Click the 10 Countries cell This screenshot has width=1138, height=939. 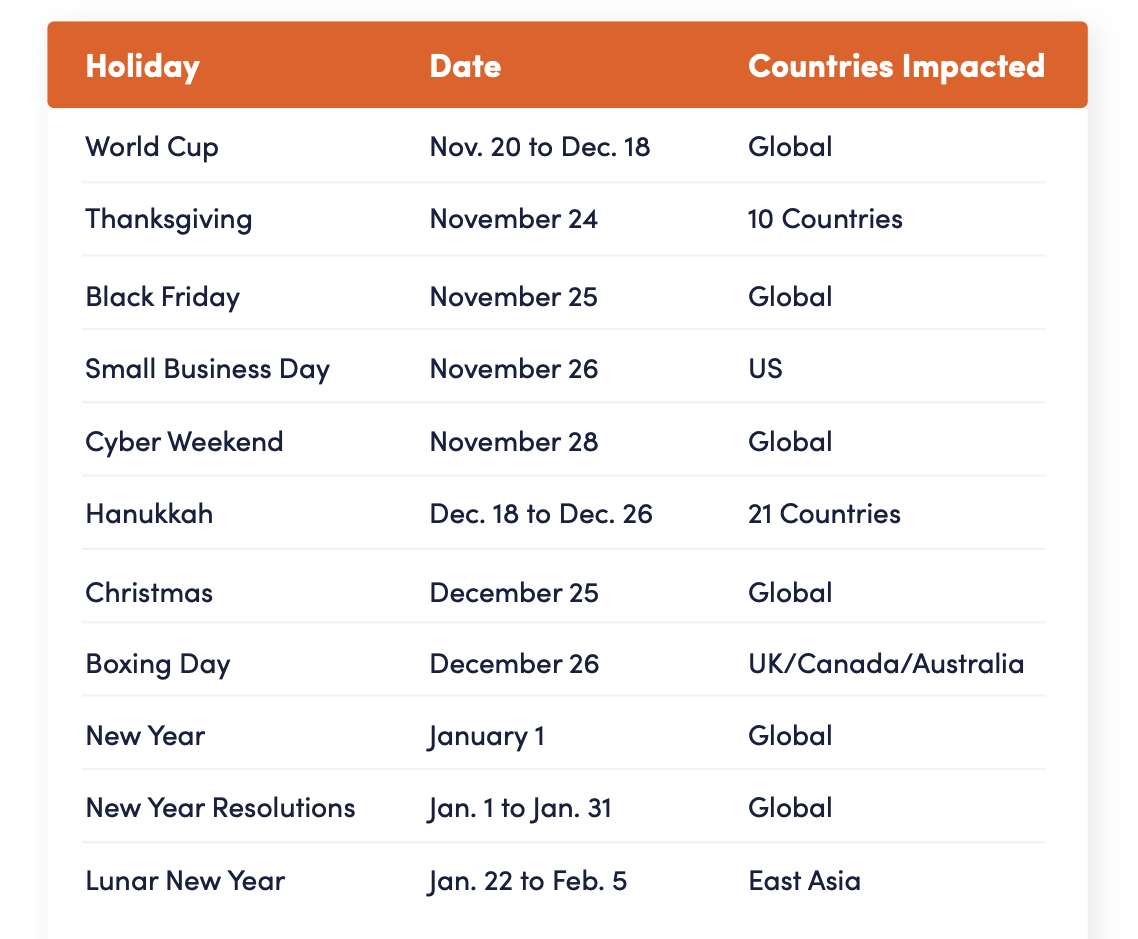click(825, 219)
